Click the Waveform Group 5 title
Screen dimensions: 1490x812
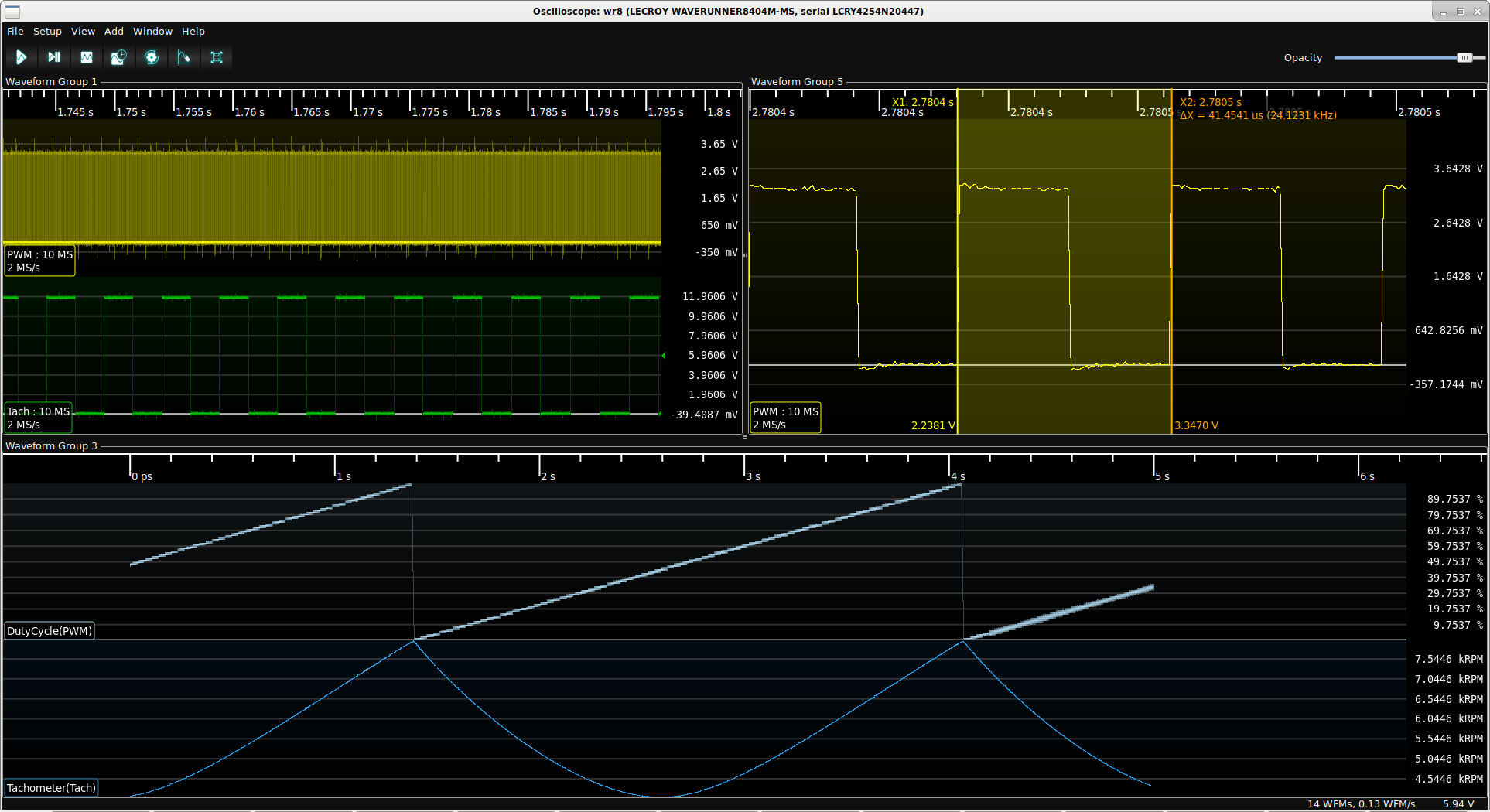(797, 81)
